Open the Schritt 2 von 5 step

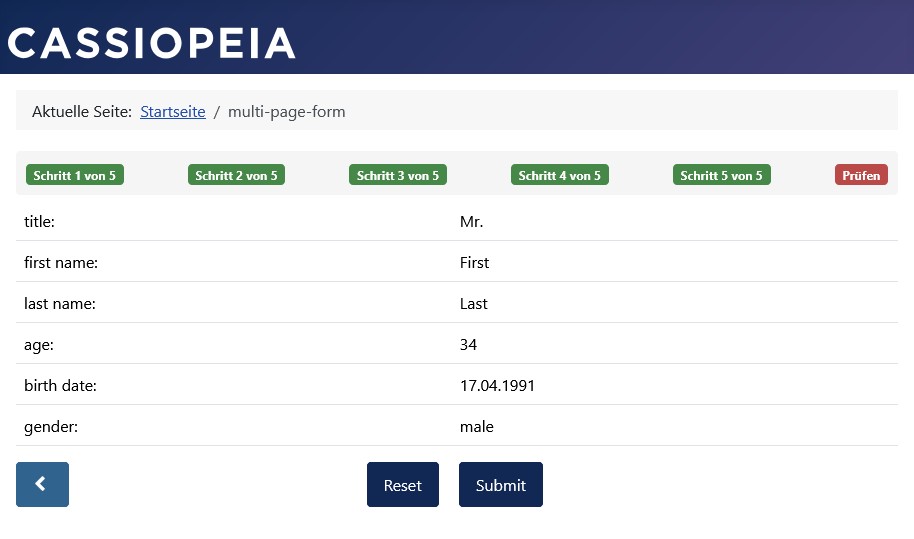tap(237, 175)
